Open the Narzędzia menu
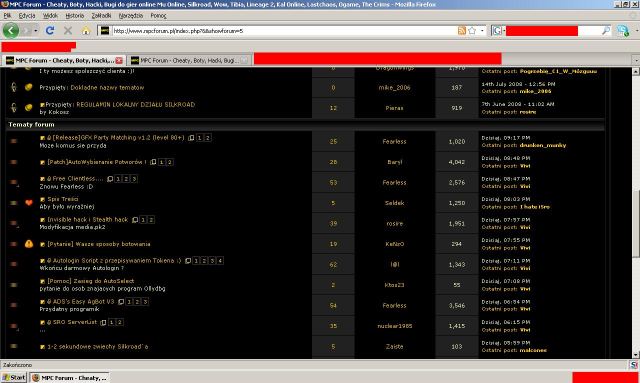The width and height of the screenshot is (640, 383). (131, 16)
